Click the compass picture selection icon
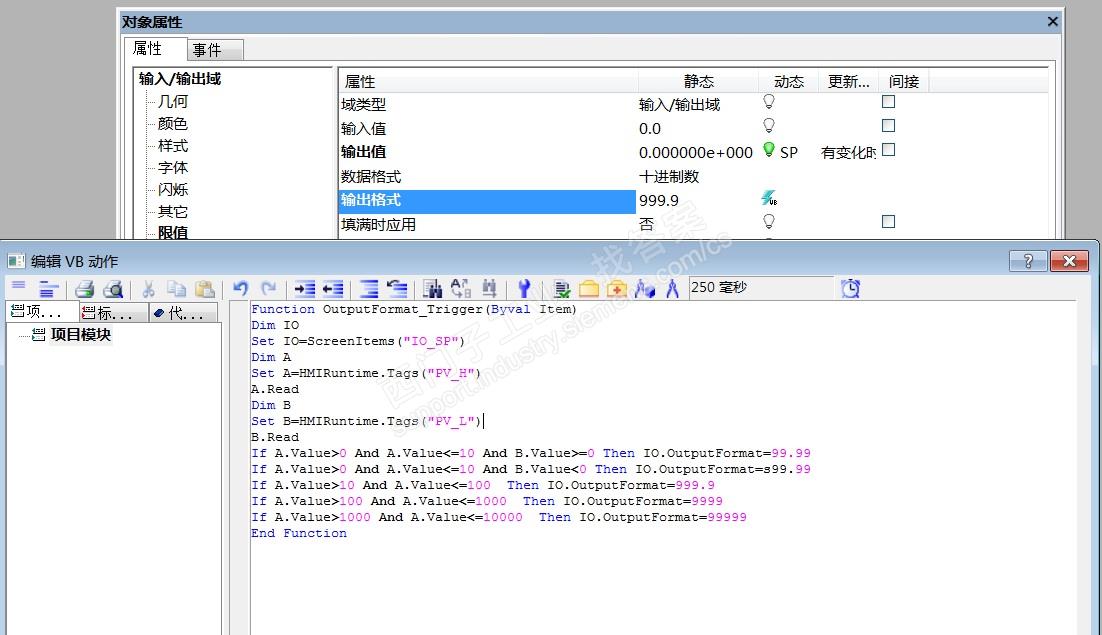The height and width of the screenshot is (635, 1102). [673, 289]
